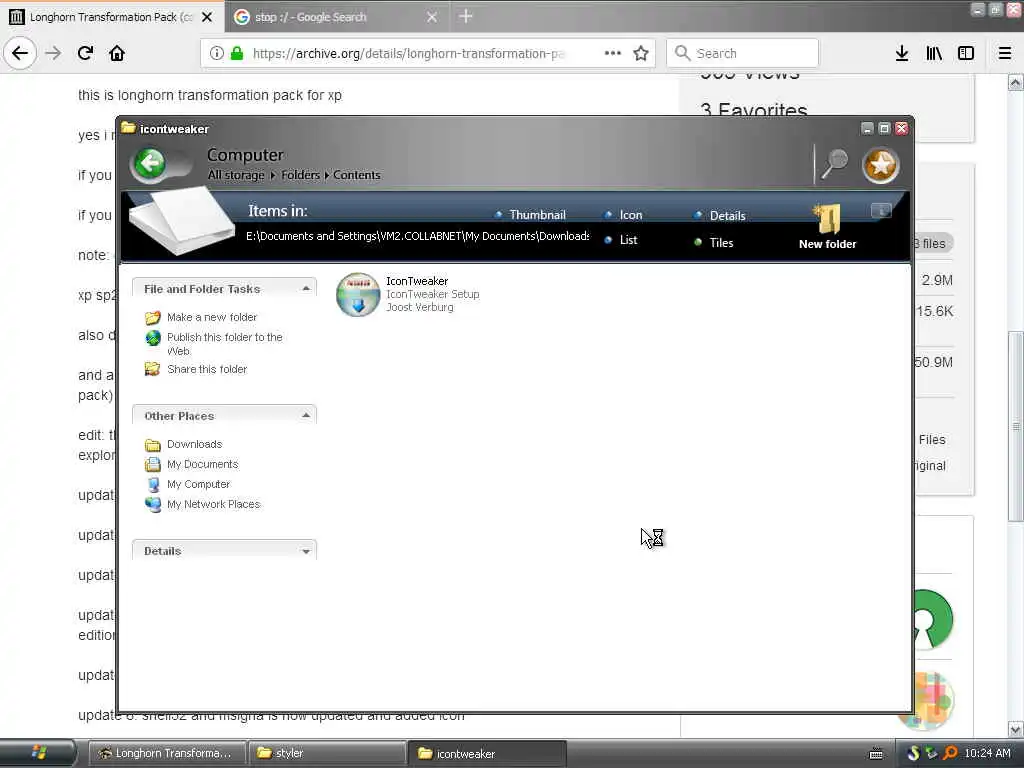Select the Icon view option
Viewport: 1024px width, 768px height.
coord(624,215)
